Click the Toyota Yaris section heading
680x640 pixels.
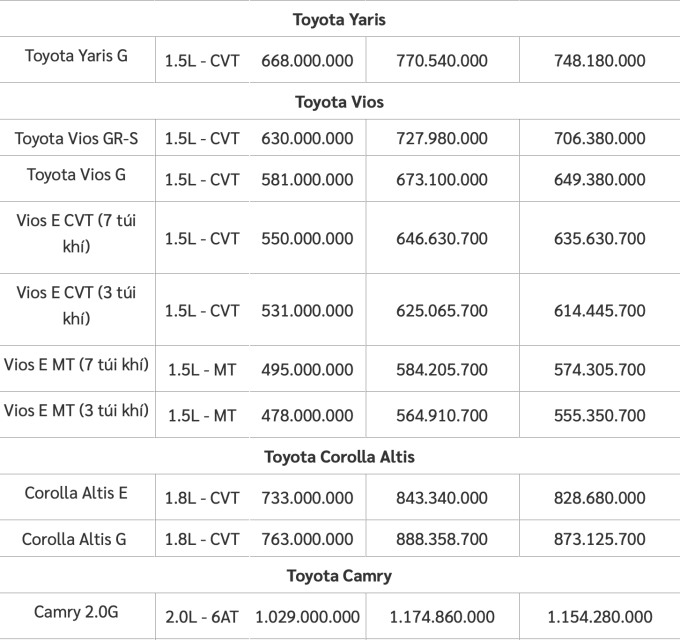point(339,19)
